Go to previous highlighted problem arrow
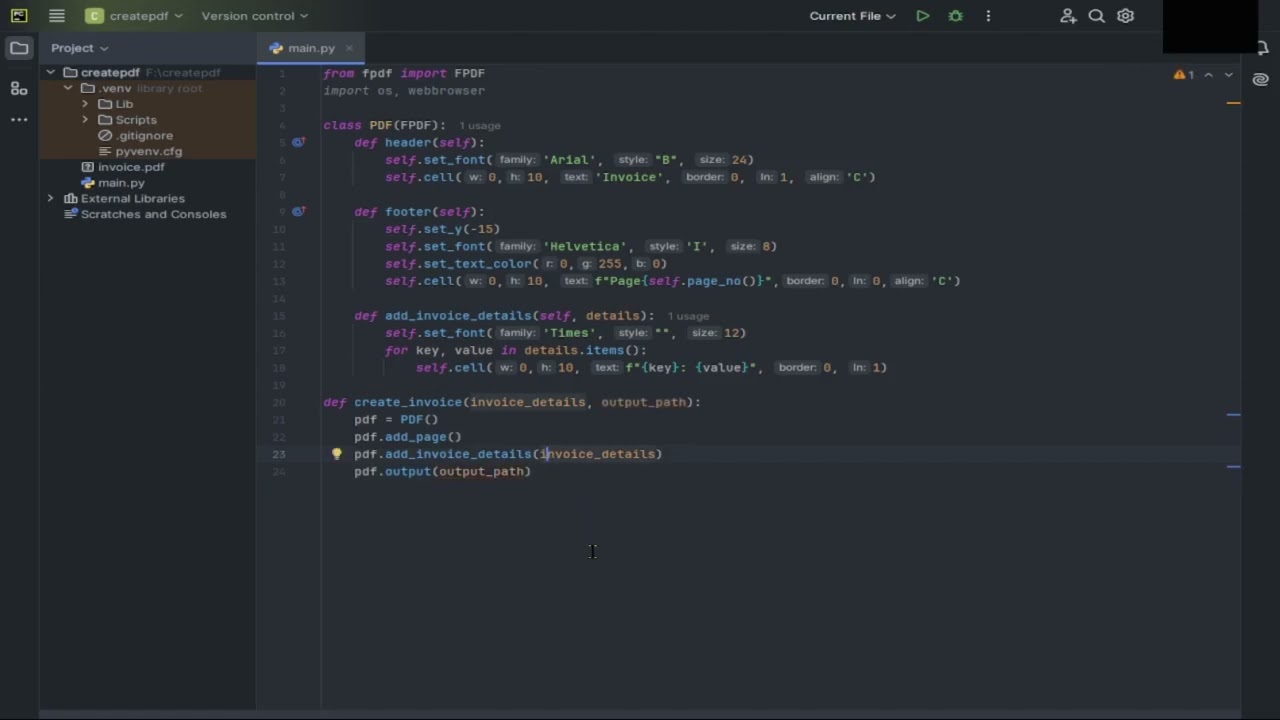Screen dimensions: 1280x720 1209,75
